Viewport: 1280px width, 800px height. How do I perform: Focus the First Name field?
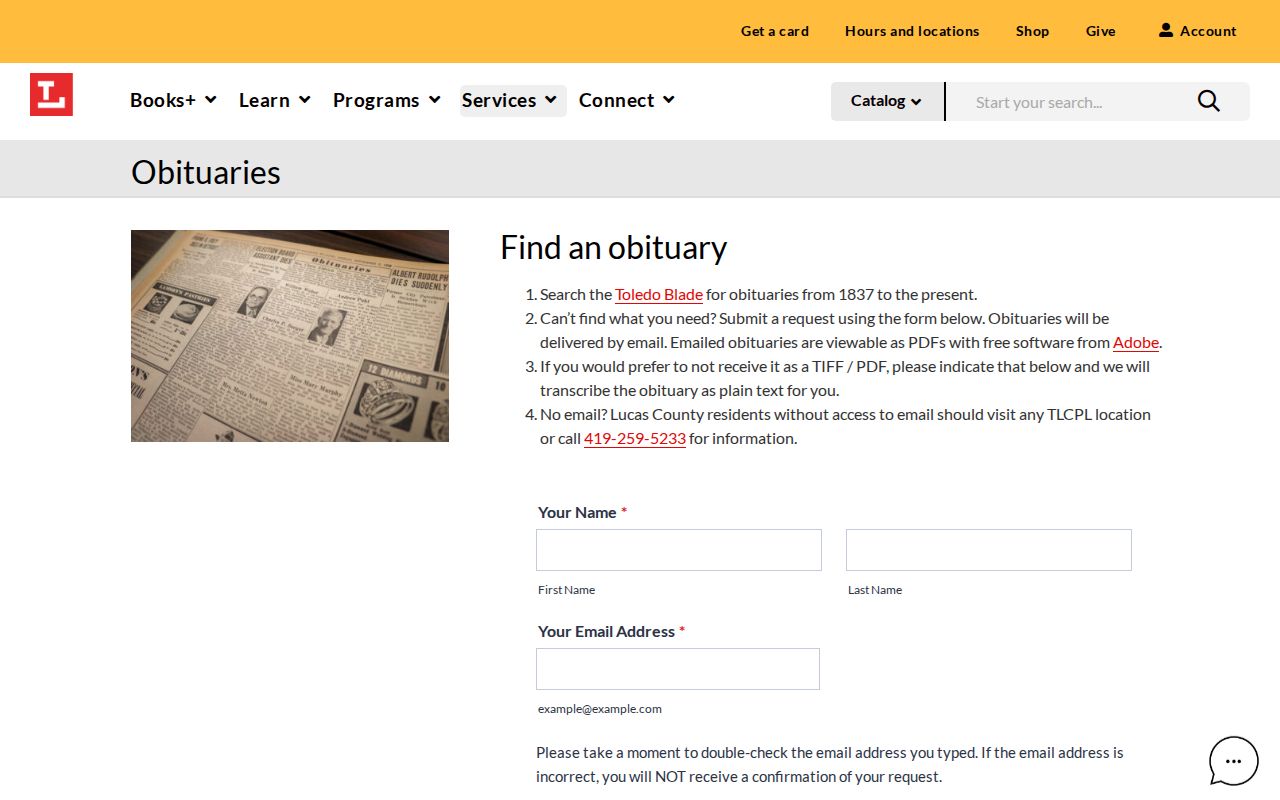(679, 550)
